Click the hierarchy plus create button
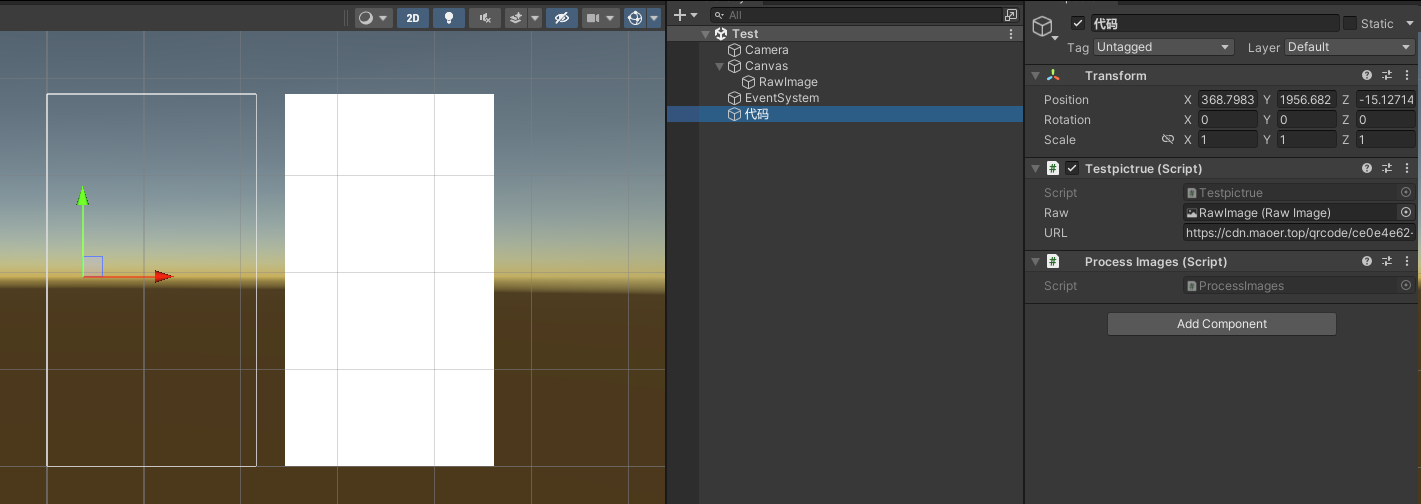 pos(685,15)
